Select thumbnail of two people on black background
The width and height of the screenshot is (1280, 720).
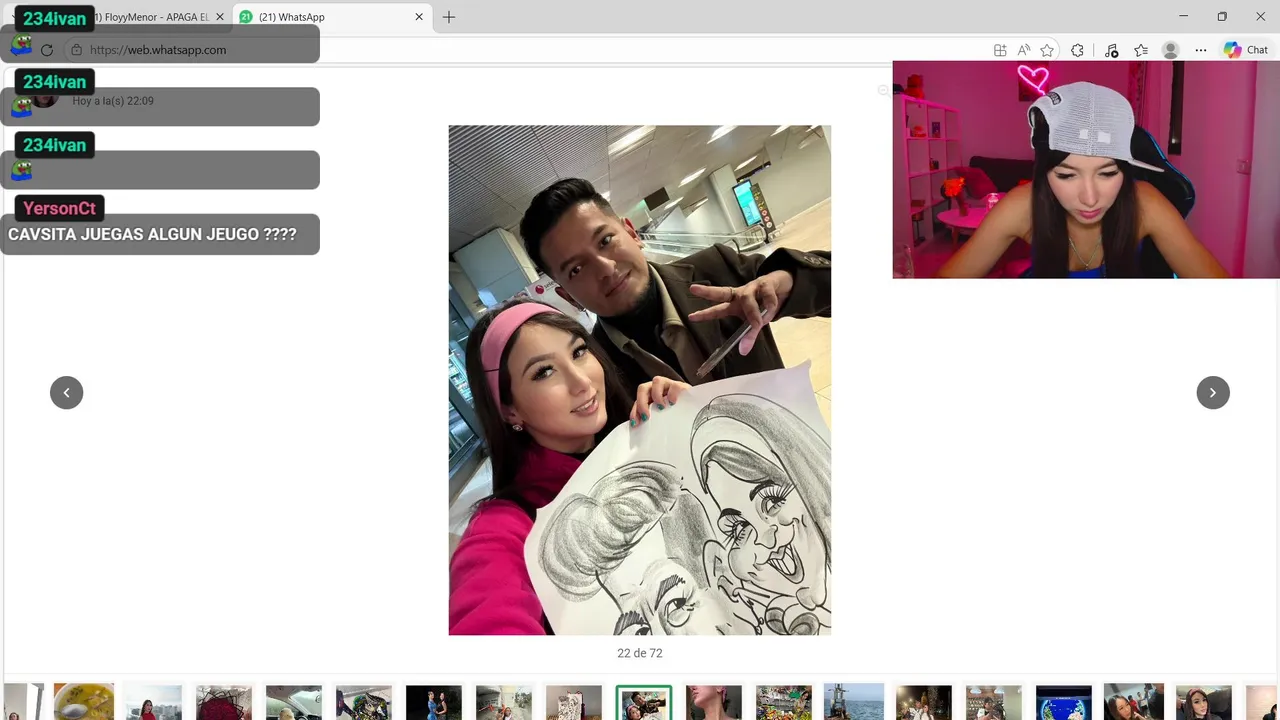[434, 702]
